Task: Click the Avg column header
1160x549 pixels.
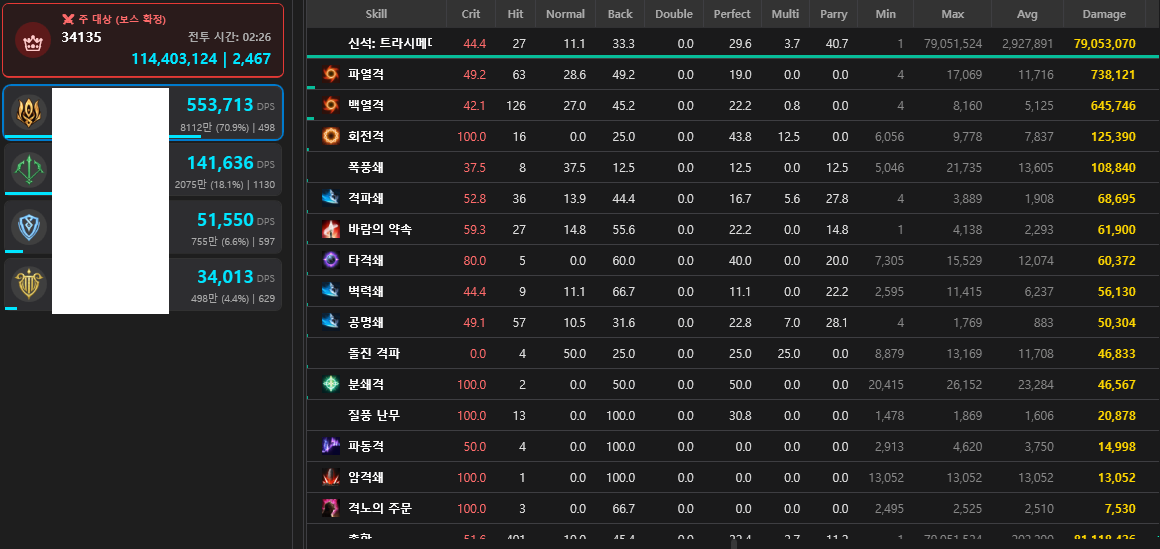Action: 1027,14
